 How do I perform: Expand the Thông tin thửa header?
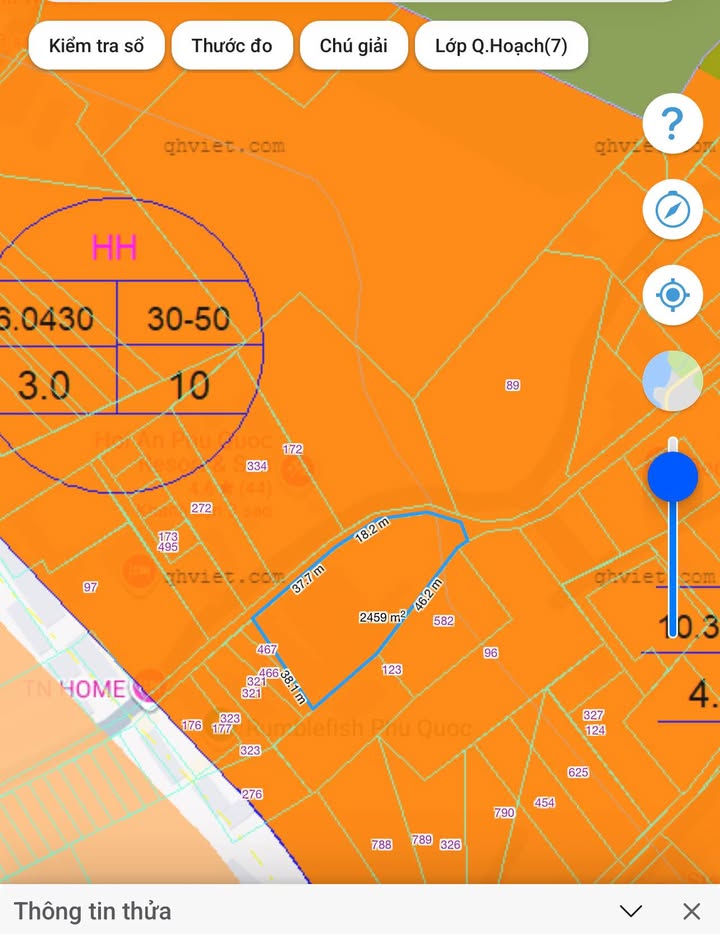pos(93,911)
